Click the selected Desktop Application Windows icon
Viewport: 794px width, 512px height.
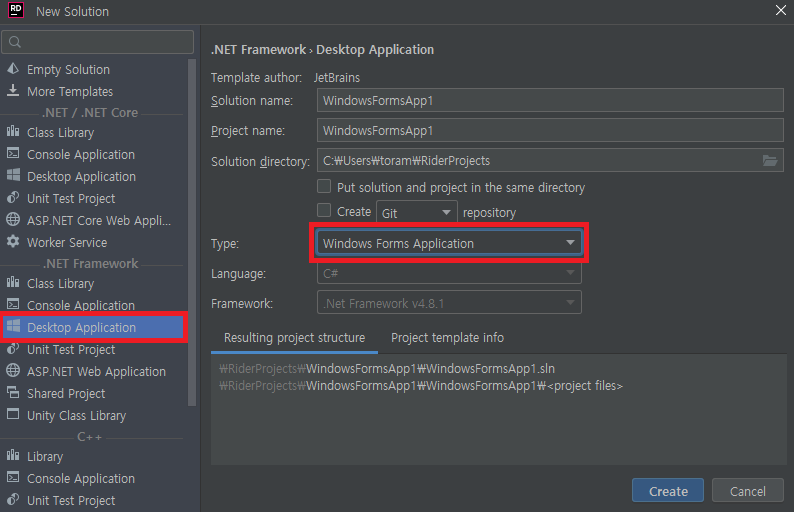pos(13,326)
